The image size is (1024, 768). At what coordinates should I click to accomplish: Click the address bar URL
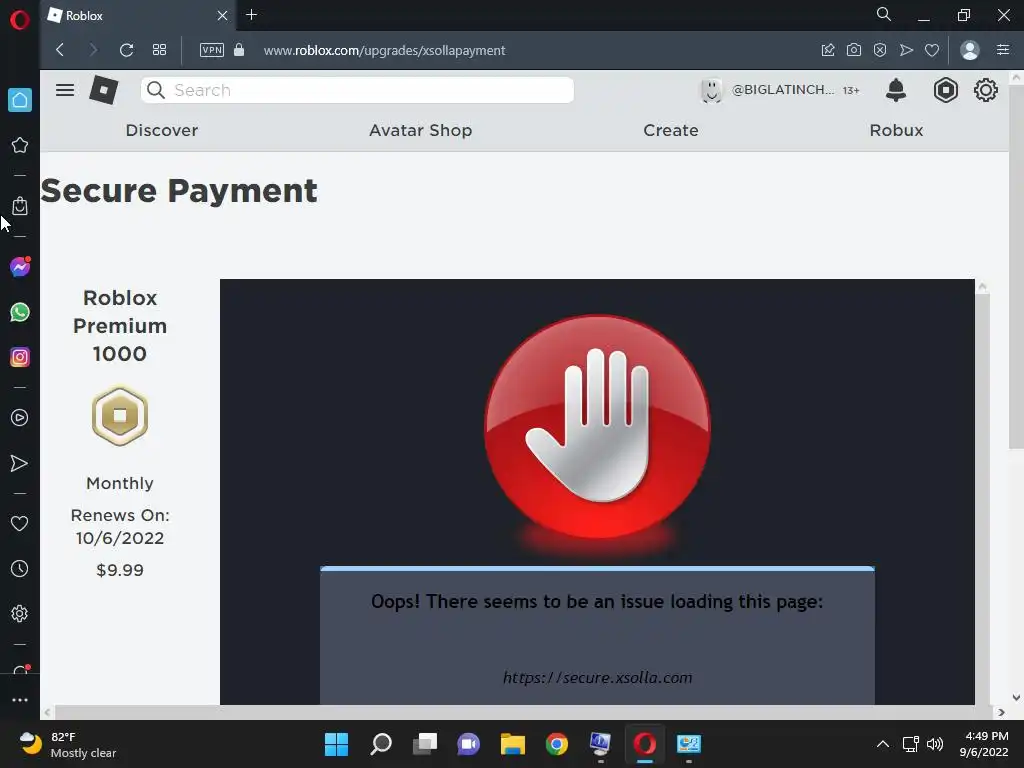pyautogui.click(x=384, y=50)
